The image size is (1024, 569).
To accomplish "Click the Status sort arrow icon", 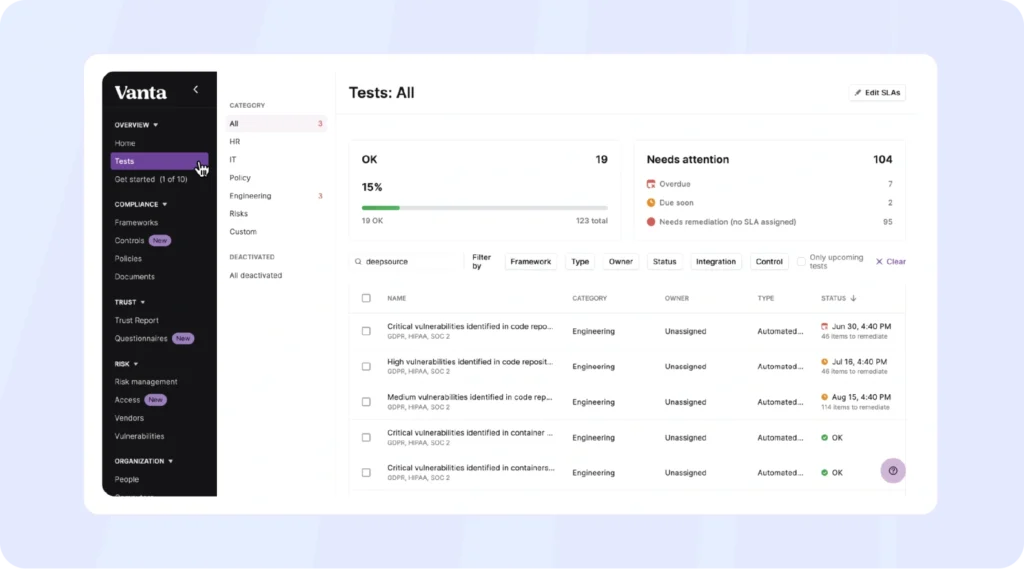I will [853, 298].
